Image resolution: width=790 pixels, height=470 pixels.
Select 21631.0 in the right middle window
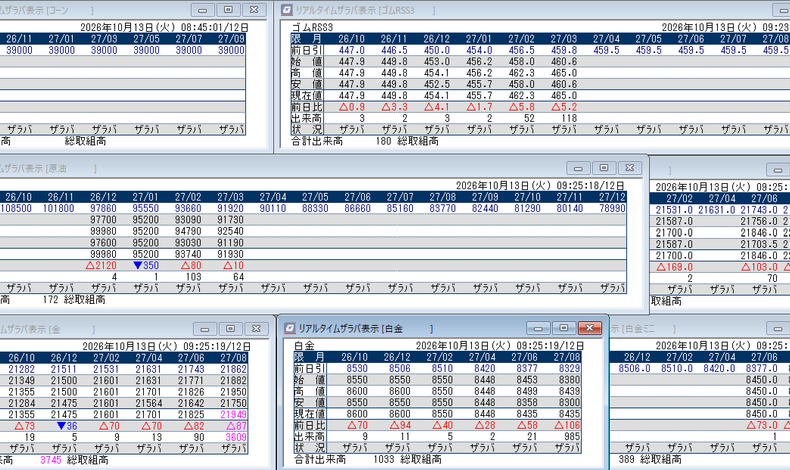(716, 210)
